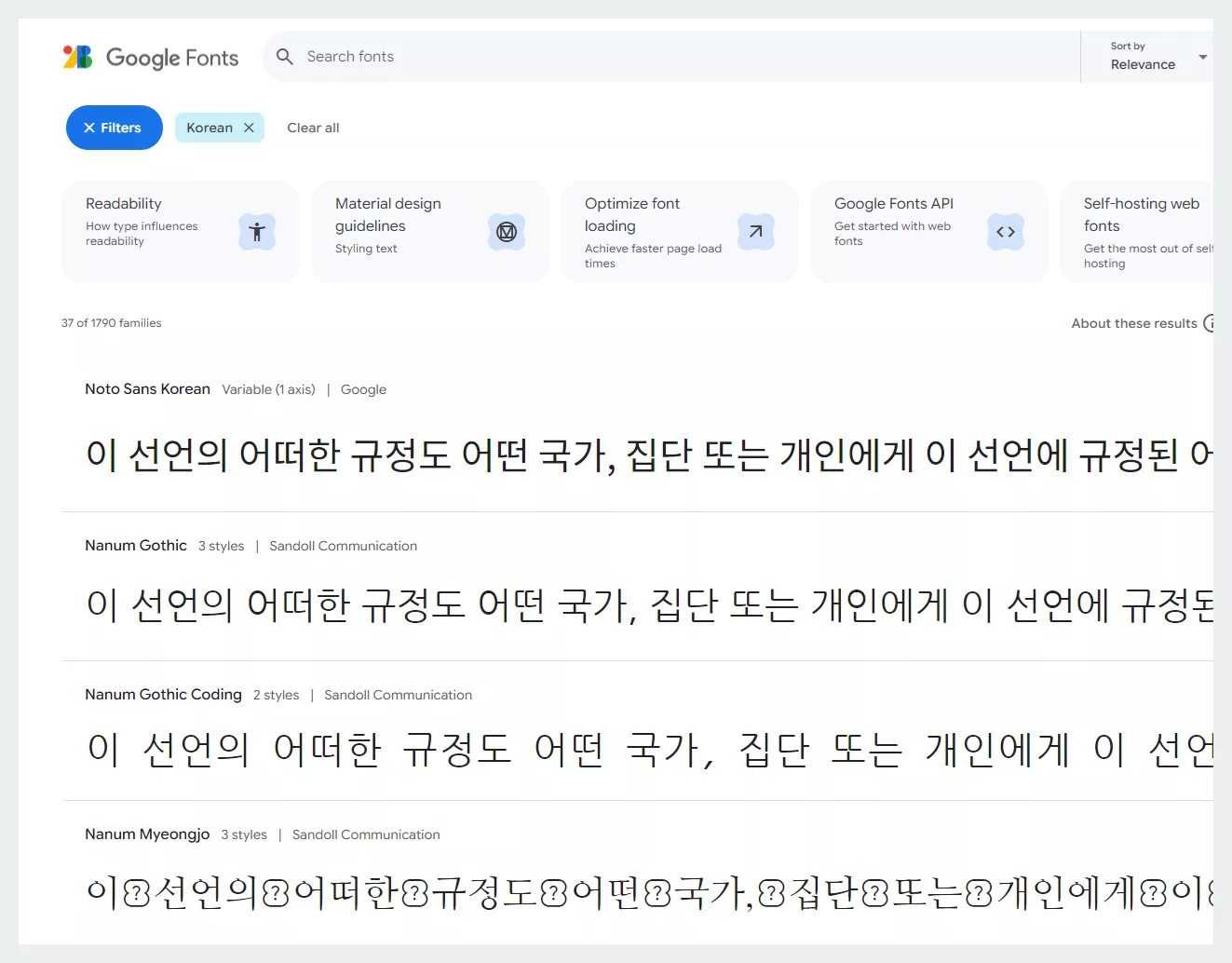Clear all active filters

[x=313, y=128]
